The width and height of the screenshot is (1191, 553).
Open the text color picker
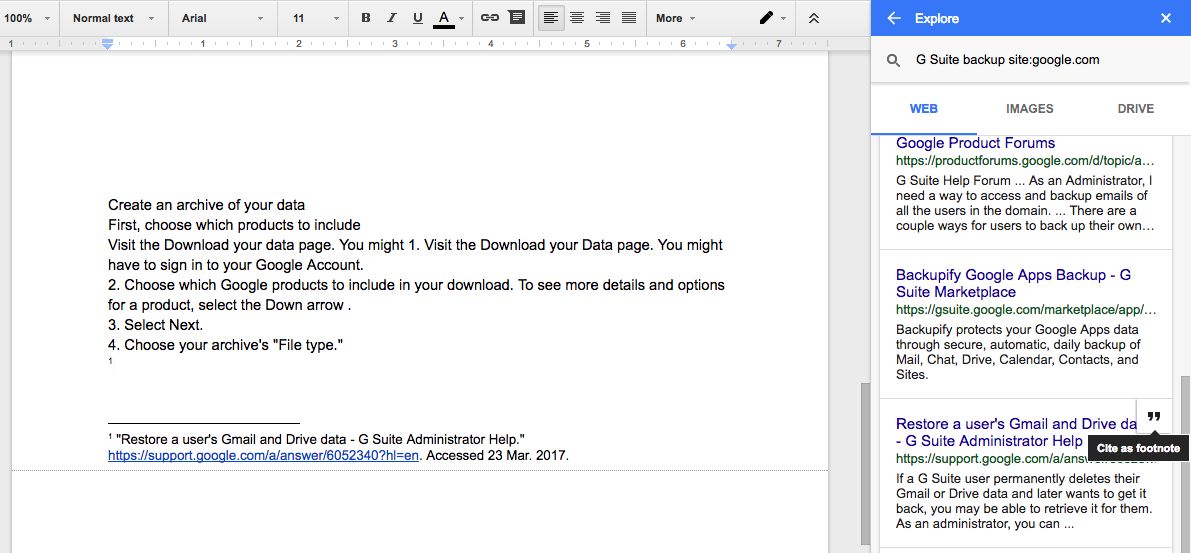tap(445, 18)
